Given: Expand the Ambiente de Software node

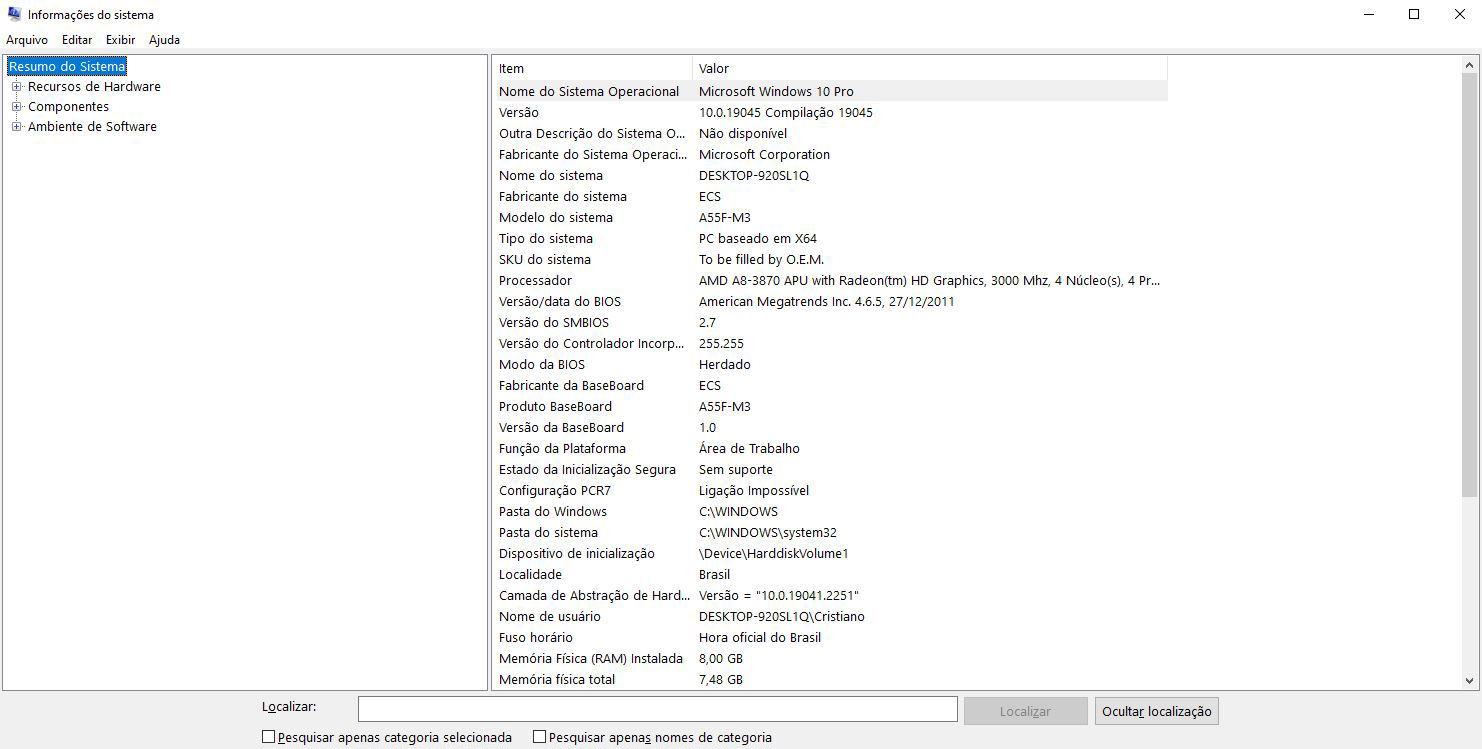Looking at the screenshot, I should tap(16, 127).
